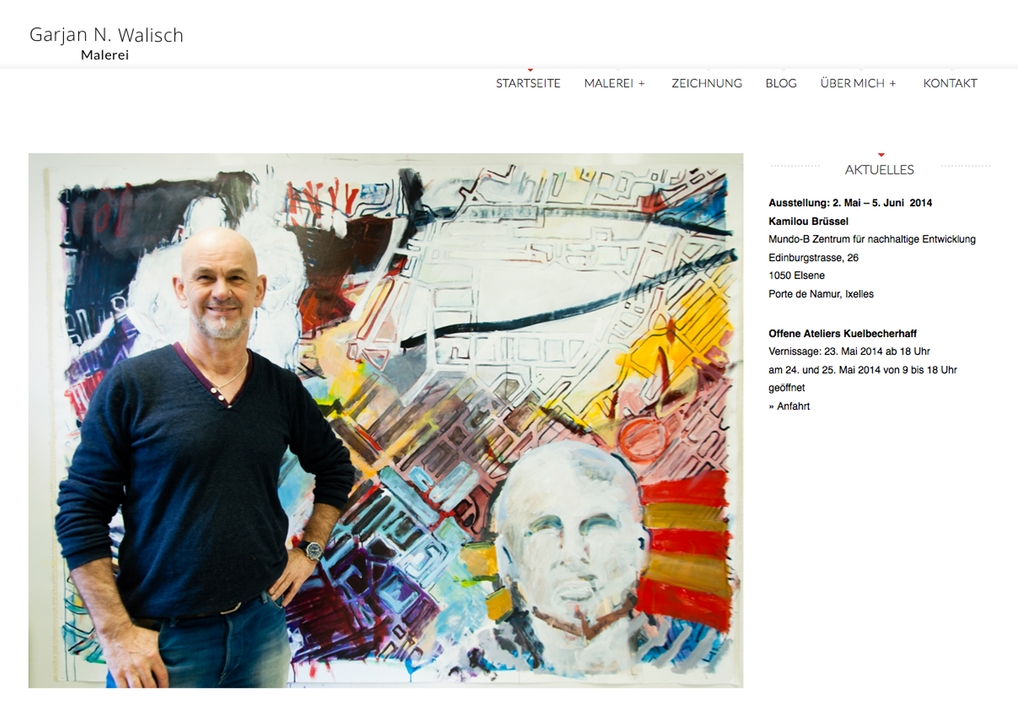The height and width of the screenshot is (701, 1018).
Task: Click the Offene Ateliers Kuelbecherhaff heading
Action: coord(843,333)
